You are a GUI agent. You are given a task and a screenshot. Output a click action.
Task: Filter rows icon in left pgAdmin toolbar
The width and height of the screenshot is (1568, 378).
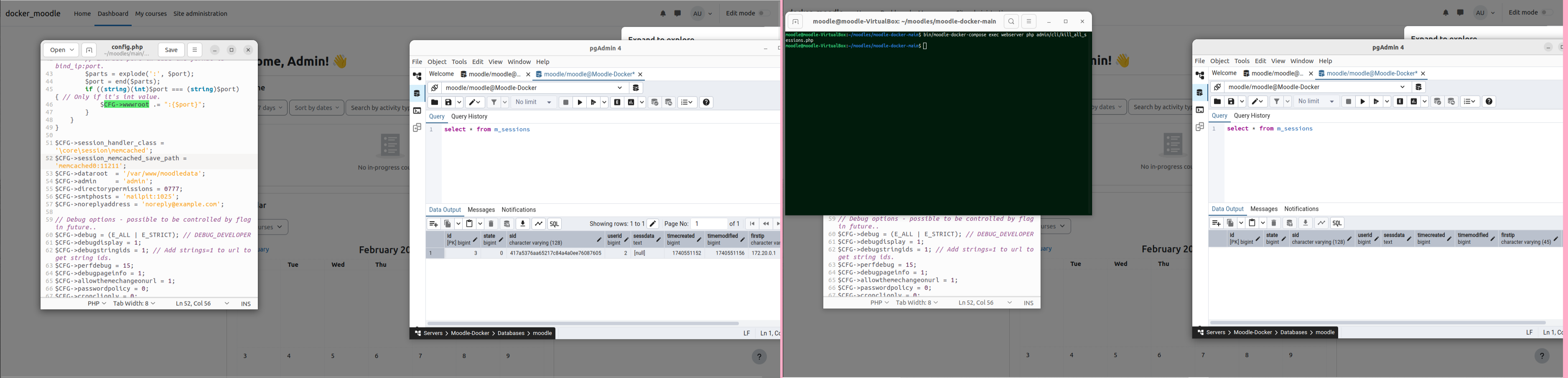pos(494,102)
